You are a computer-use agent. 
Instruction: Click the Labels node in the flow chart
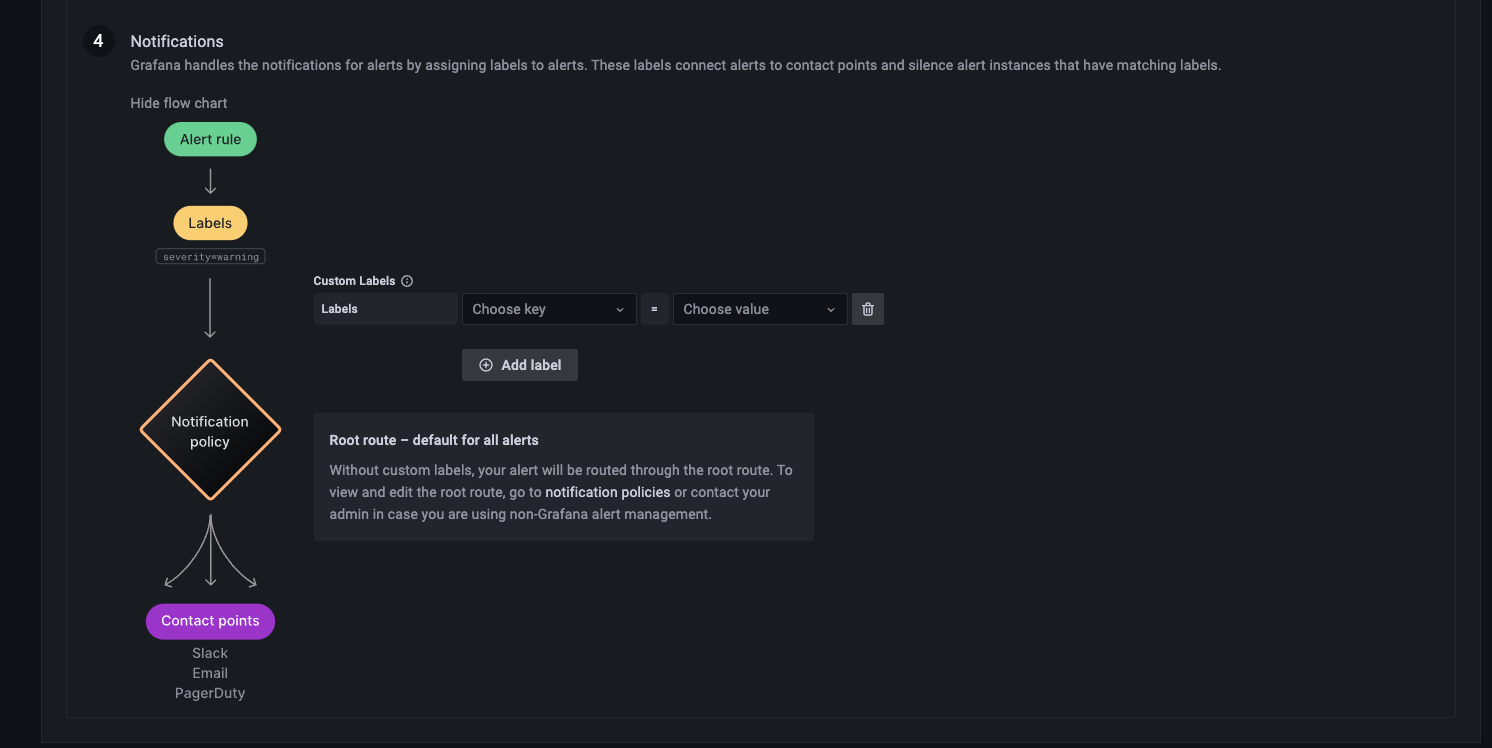click(210, 223)
